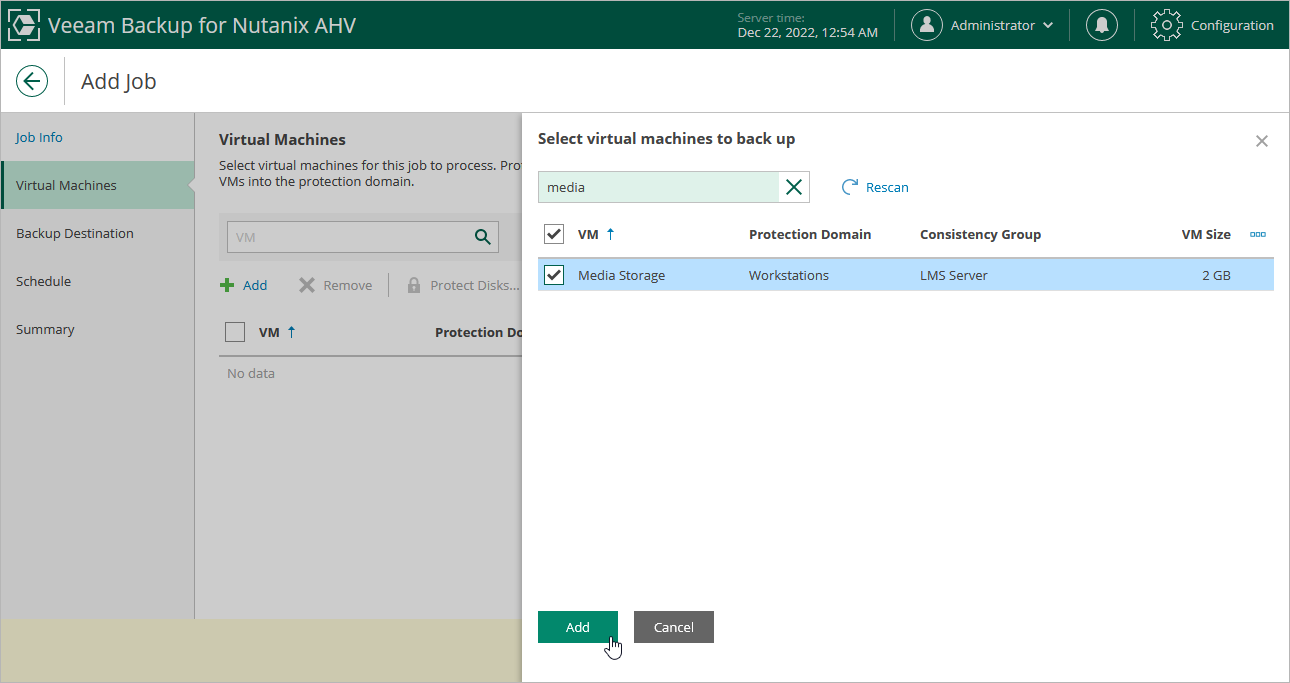Cancel the VM selection dialog

pos(674,627)
